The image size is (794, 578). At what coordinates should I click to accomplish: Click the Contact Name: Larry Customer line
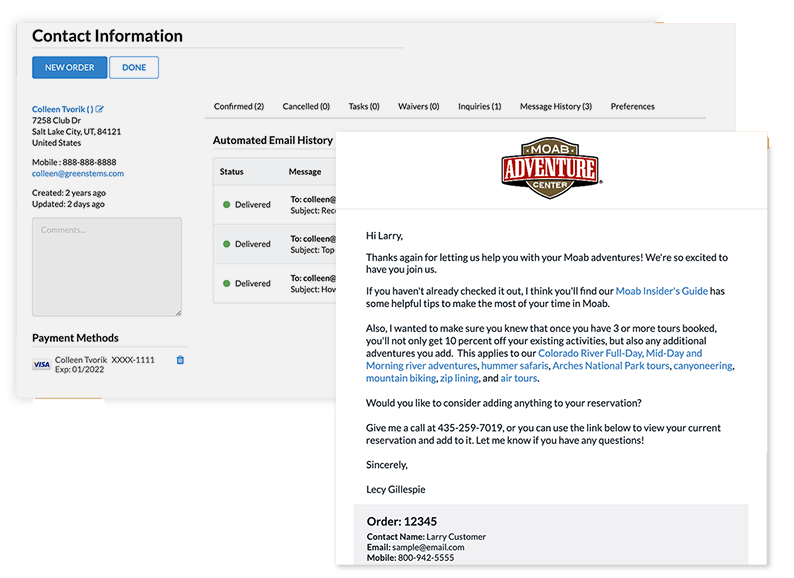[426, 536]
